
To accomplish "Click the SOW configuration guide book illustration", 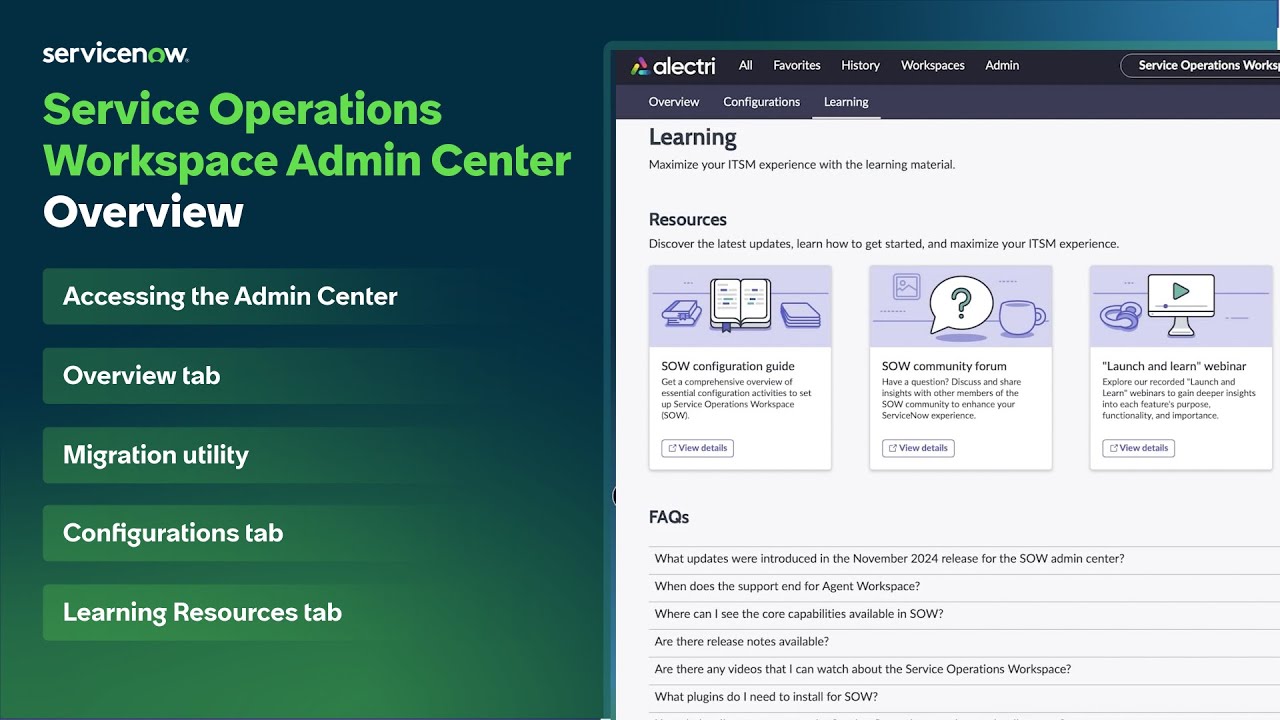I will 740,306.
